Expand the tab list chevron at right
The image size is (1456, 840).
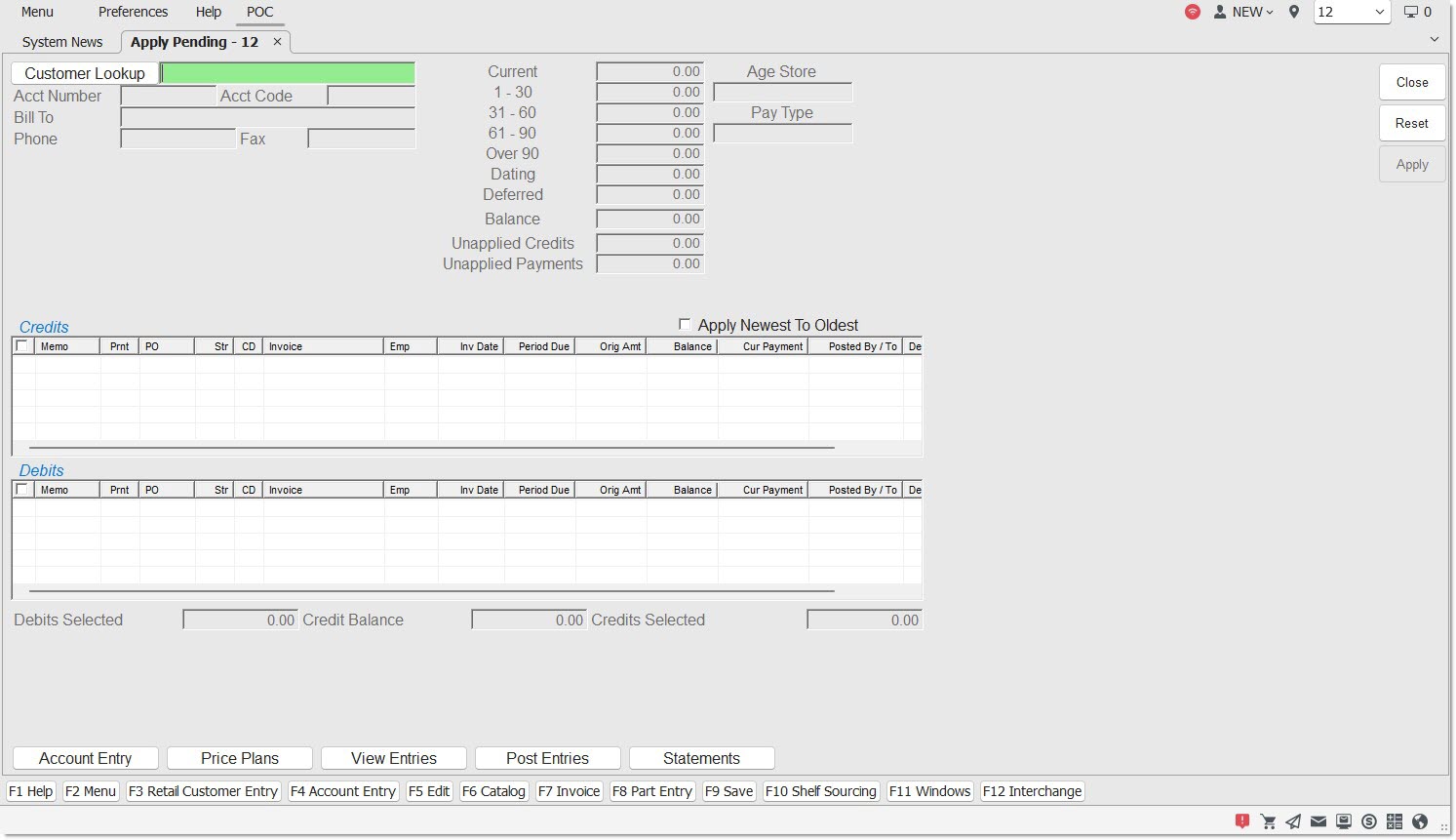tap(1435, 40)
